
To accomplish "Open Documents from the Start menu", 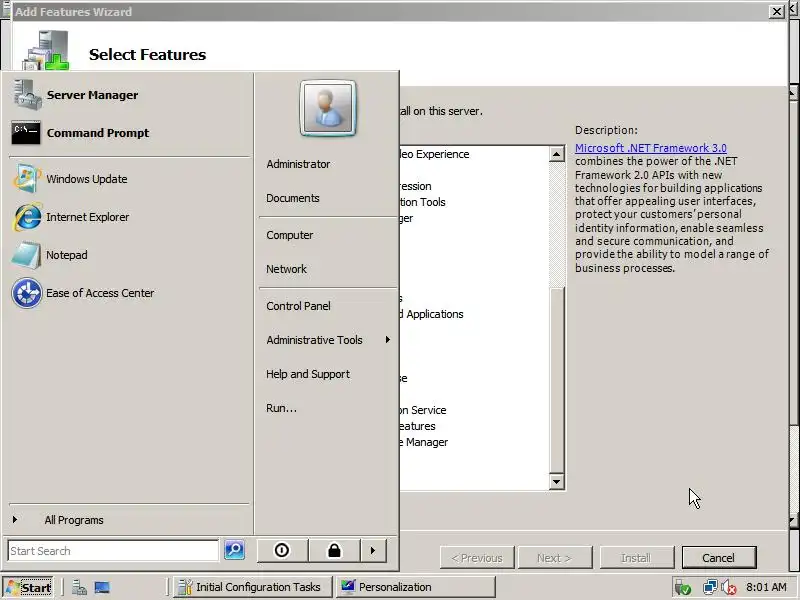I will click(292, 198).
